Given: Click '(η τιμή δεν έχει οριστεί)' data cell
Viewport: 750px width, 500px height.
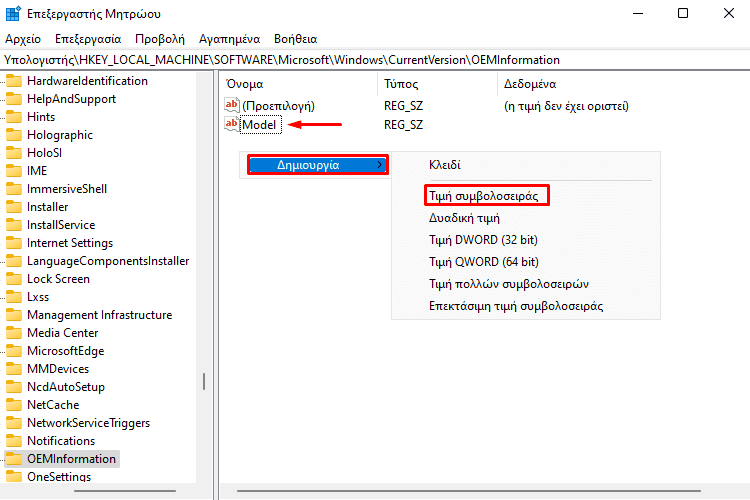Looking at the screenshot, I should (x=566, y=106).
